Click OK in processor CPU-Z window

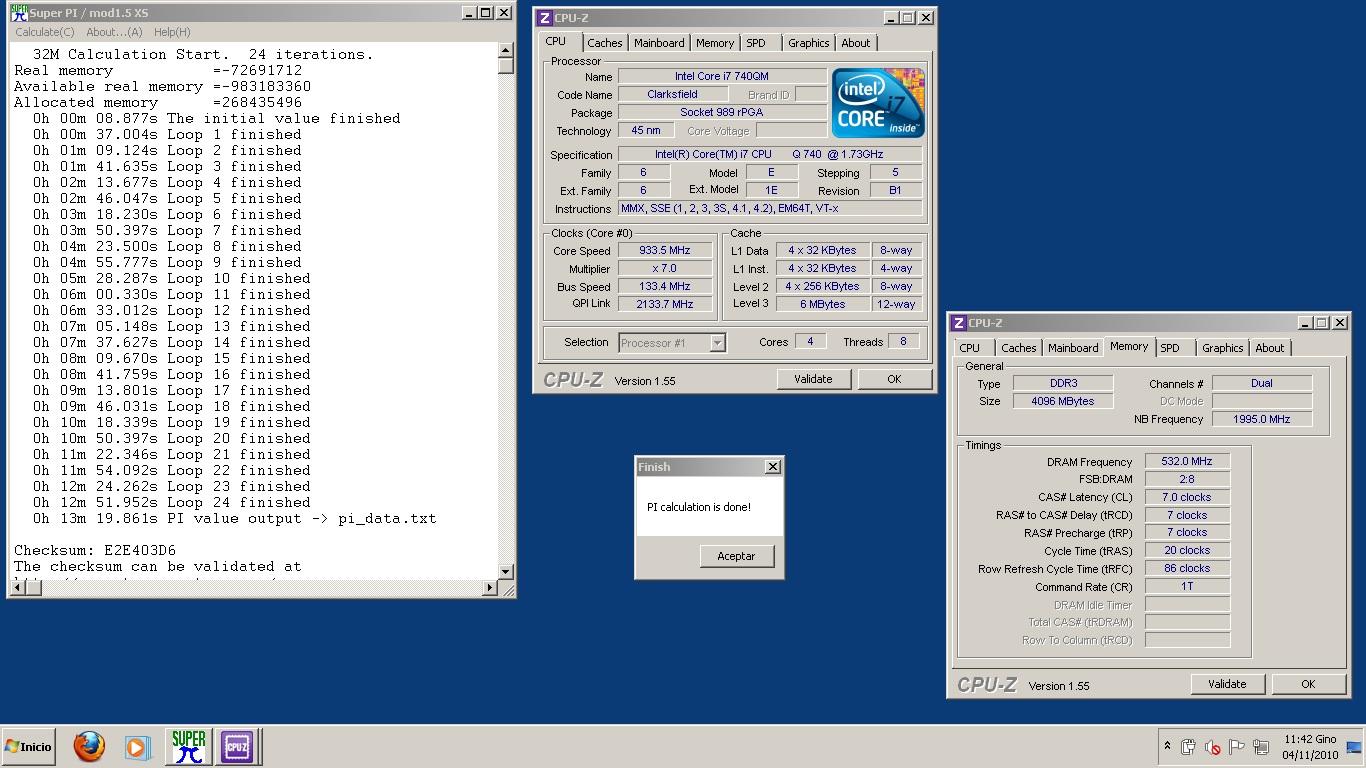click(894, 379)
